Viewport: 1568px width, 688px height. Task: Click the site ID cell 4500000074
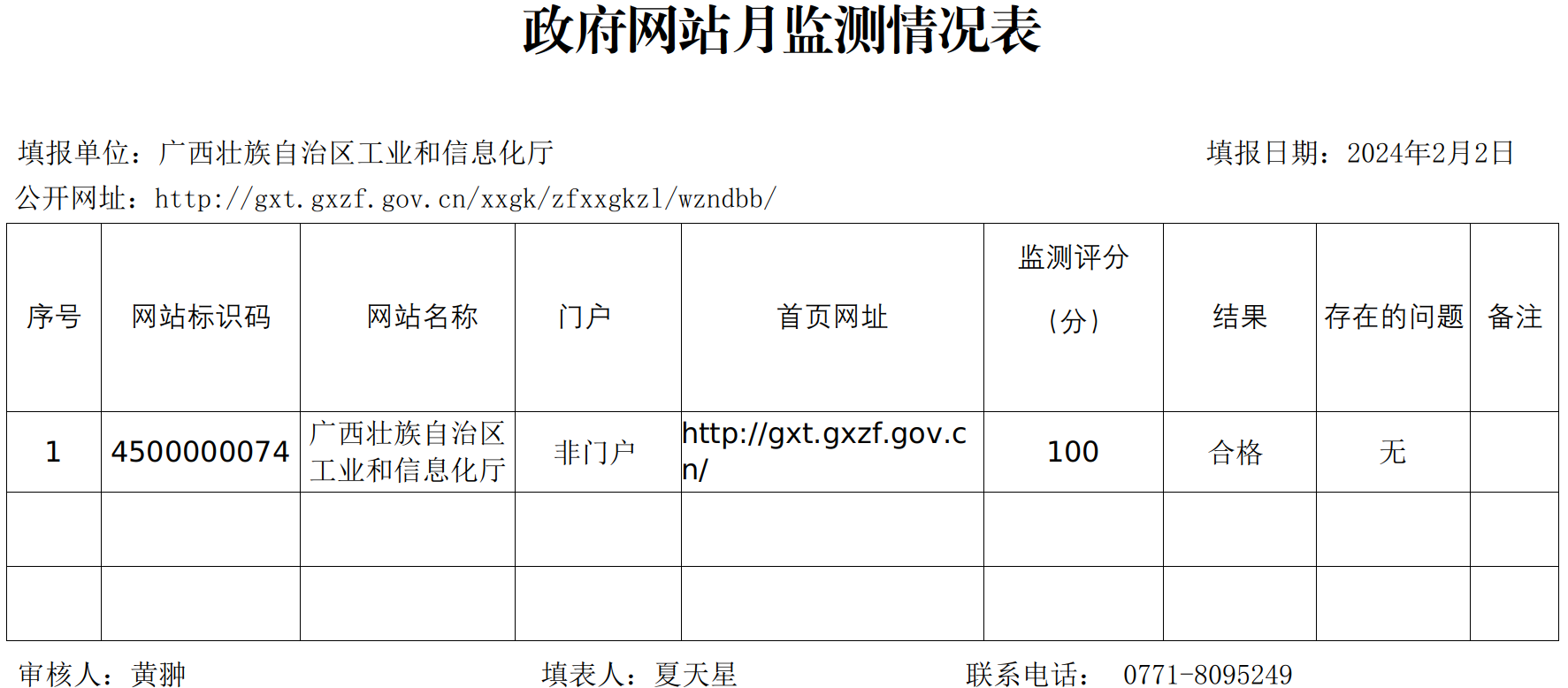pos(201,452)
